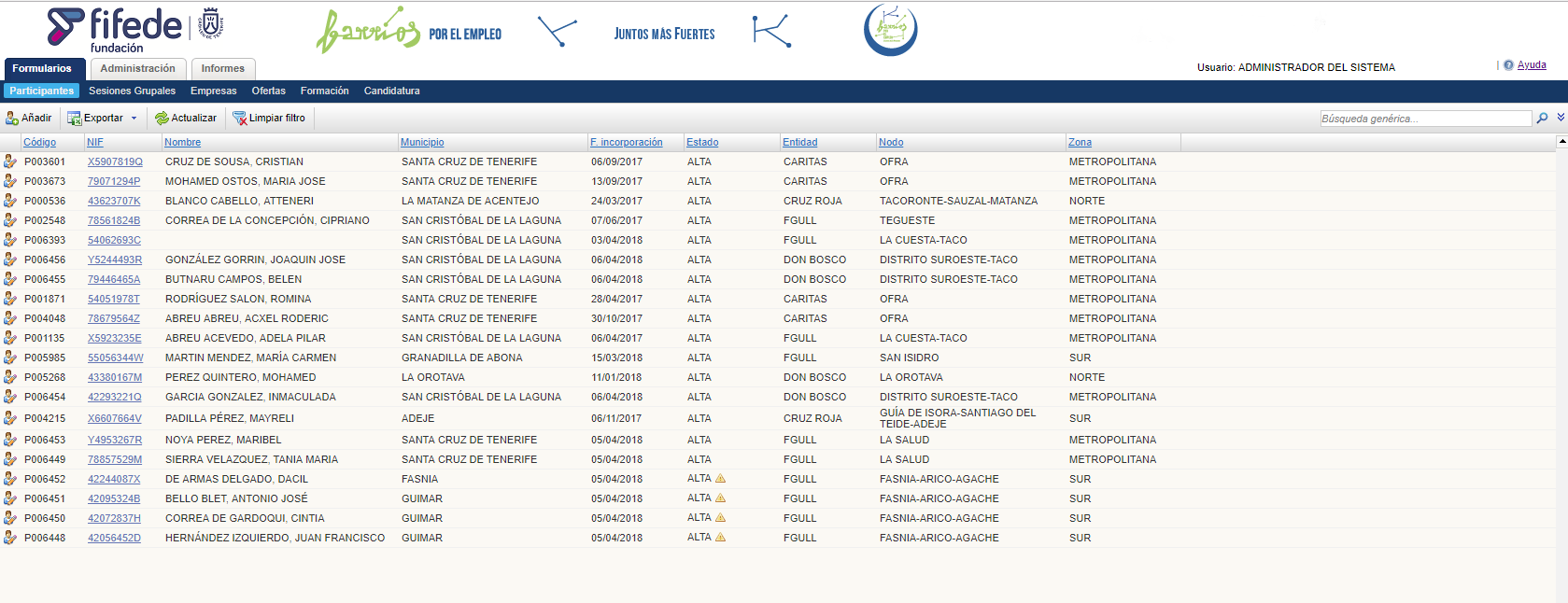Click the participant icon for P003673

[10, 181]
